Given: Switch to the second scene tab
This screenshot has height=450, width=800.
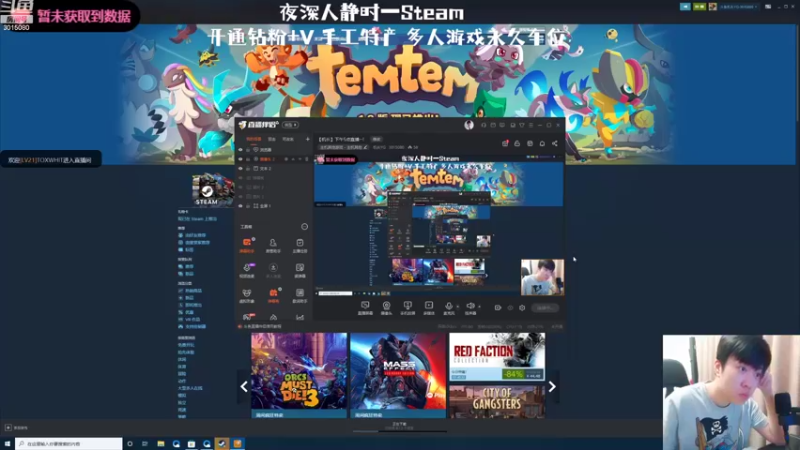Looking at the screenshot, I should [272, 139].
